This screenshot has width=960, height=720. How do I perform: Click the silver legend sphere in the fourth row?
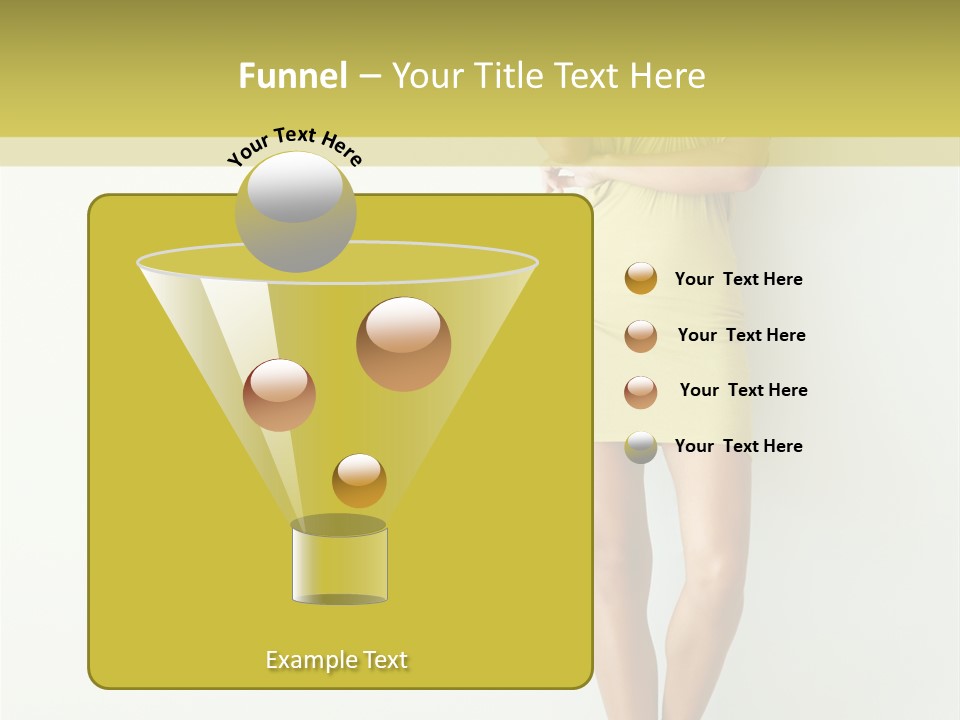pyautogui.click(x=640, y=447)
